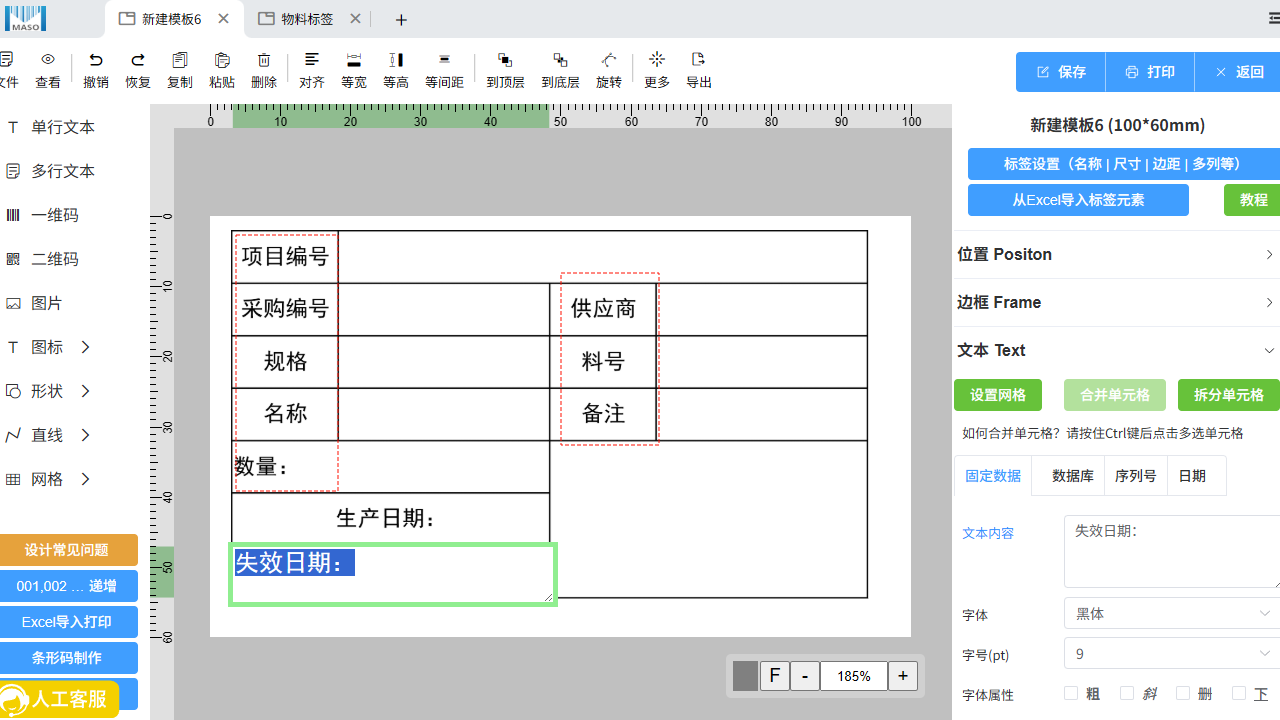Add a QR code (二维码) element
This screenshot has height=720, width=1280.
[42, 259]
